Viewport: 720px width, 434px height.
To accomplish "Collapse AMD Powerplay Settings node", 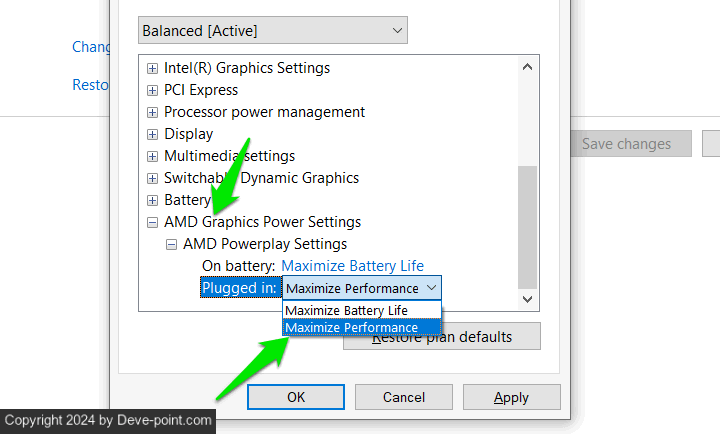I will [x=172, y=244].
